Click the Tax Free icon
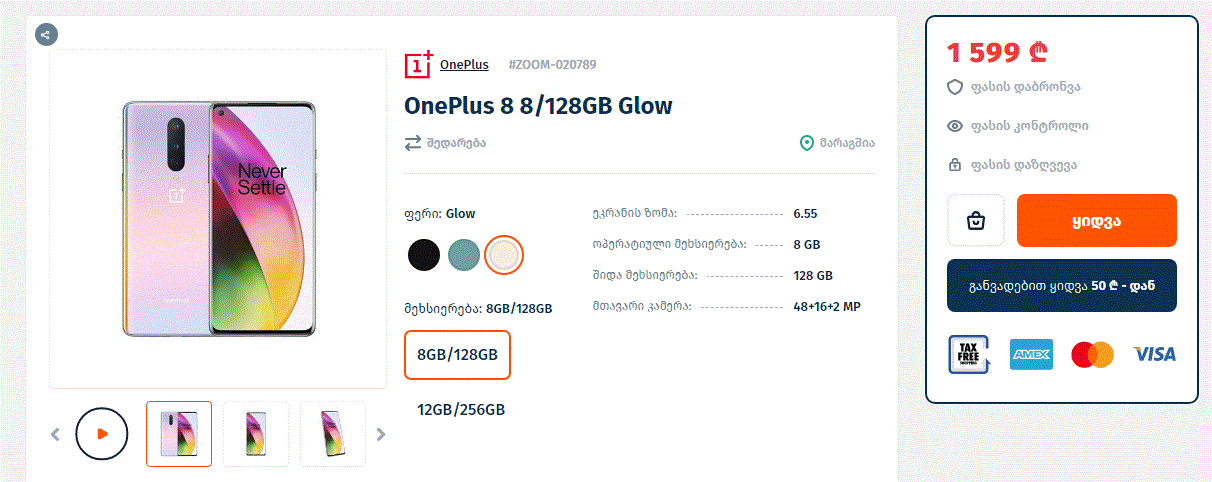 (968, 354)
